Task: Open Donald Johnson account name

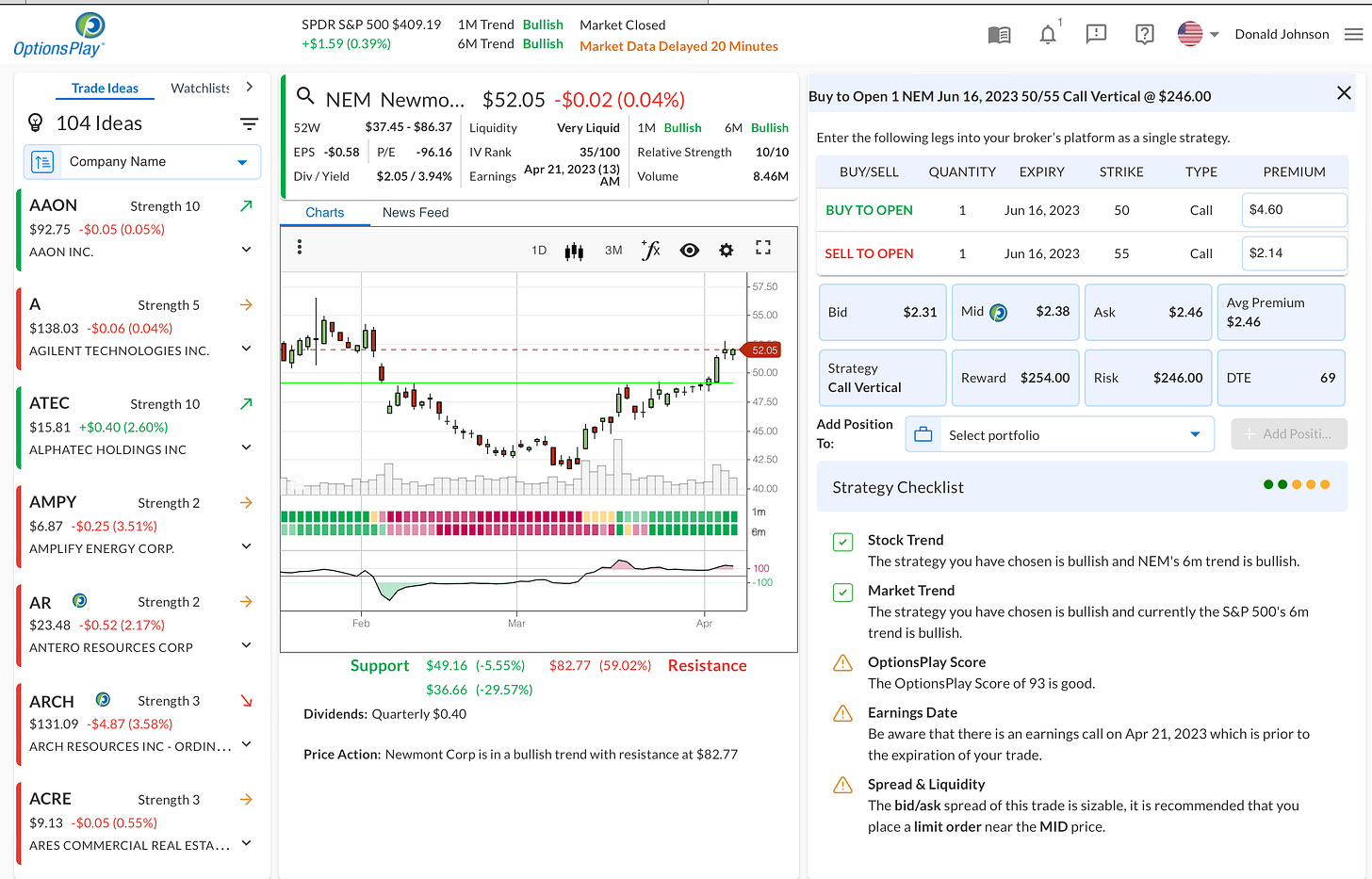Action: 1282,35
